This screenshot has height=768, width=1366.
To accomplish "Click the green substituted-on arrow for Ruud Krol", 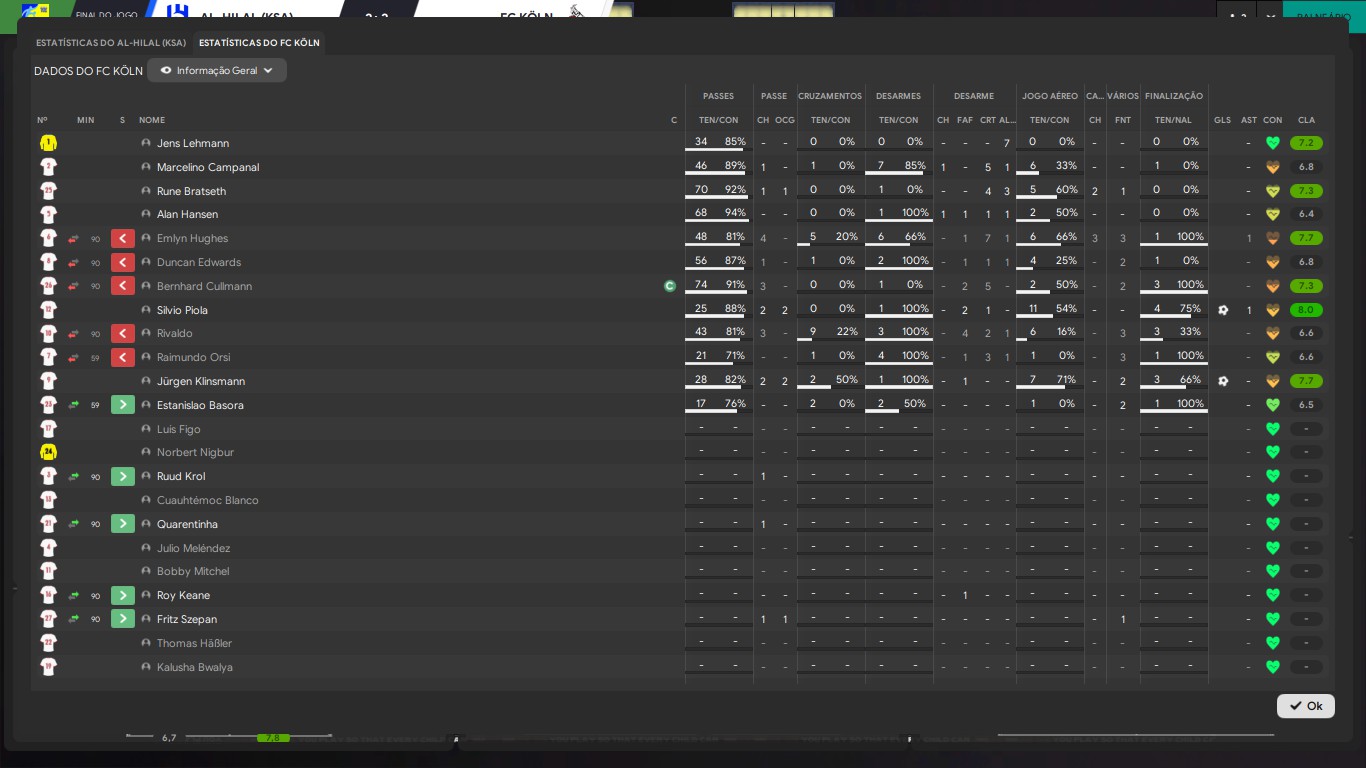I will (x=123, y=476).
